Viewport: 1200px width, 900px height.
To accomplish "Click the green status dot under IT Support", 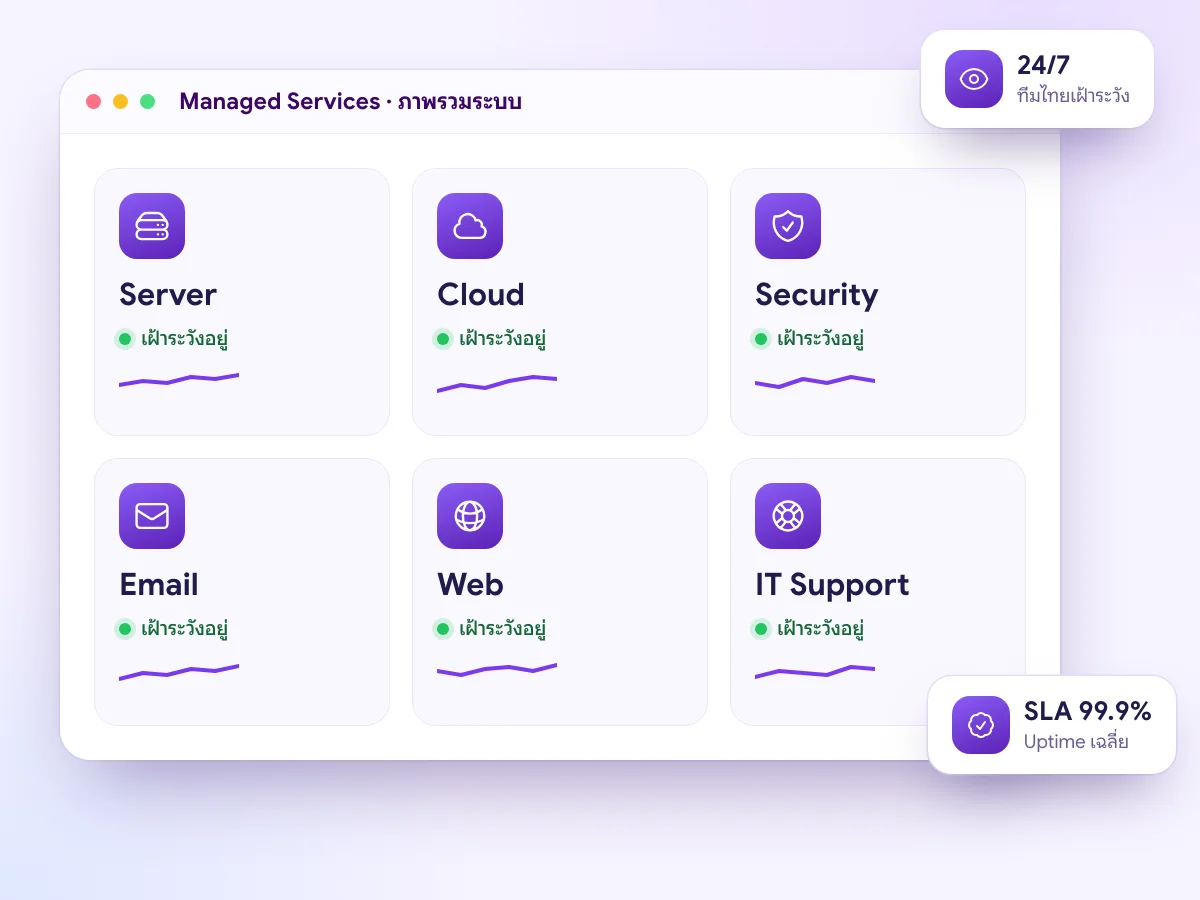I will pos(761,629).
